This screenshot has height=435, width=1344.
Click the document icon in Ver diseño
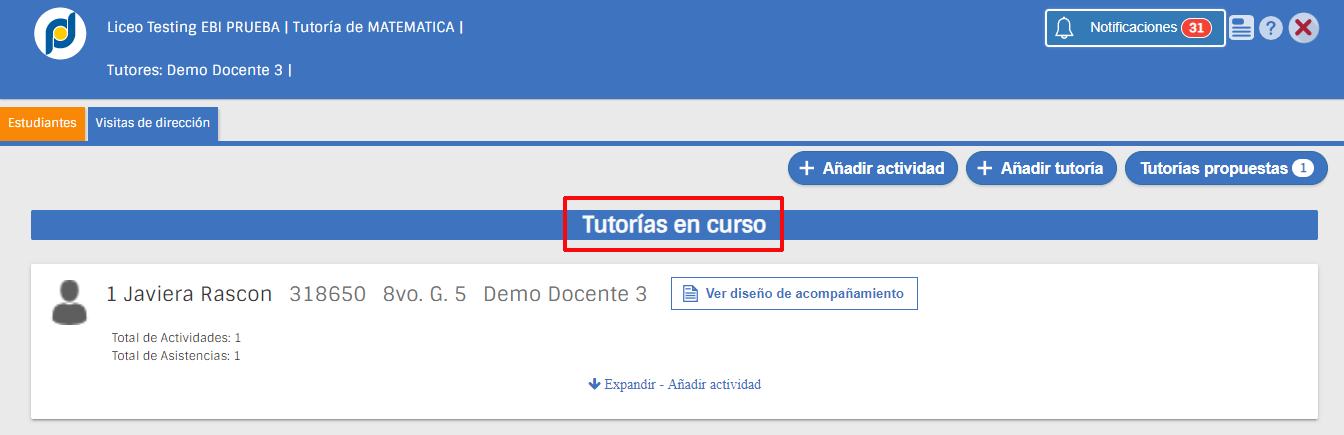pyautogui.click(x=689, y=294)
